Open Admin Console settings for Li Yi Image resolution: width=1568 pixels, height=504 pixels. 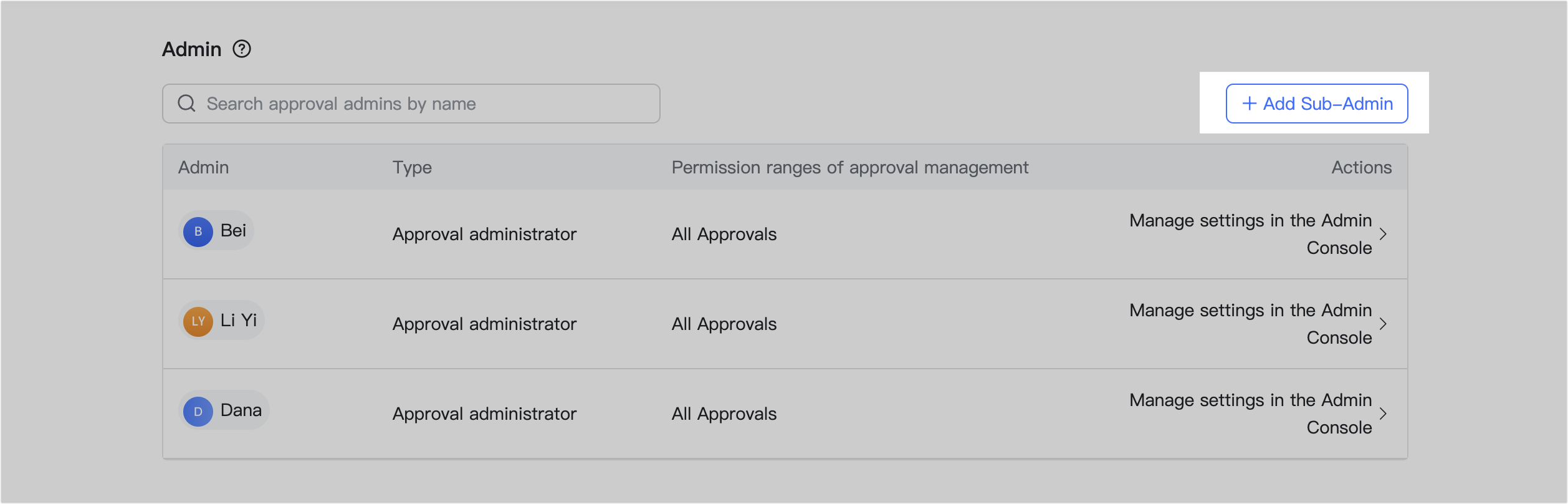[1251, 324]
